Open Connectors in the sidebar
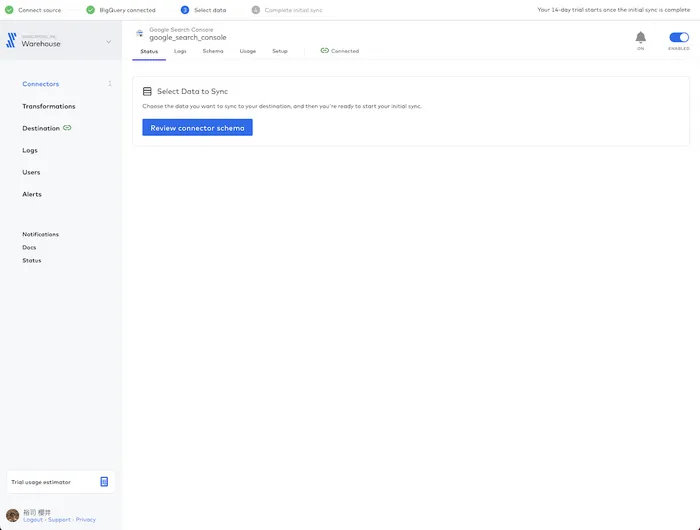700x530 pixels. tap(41, 84)
